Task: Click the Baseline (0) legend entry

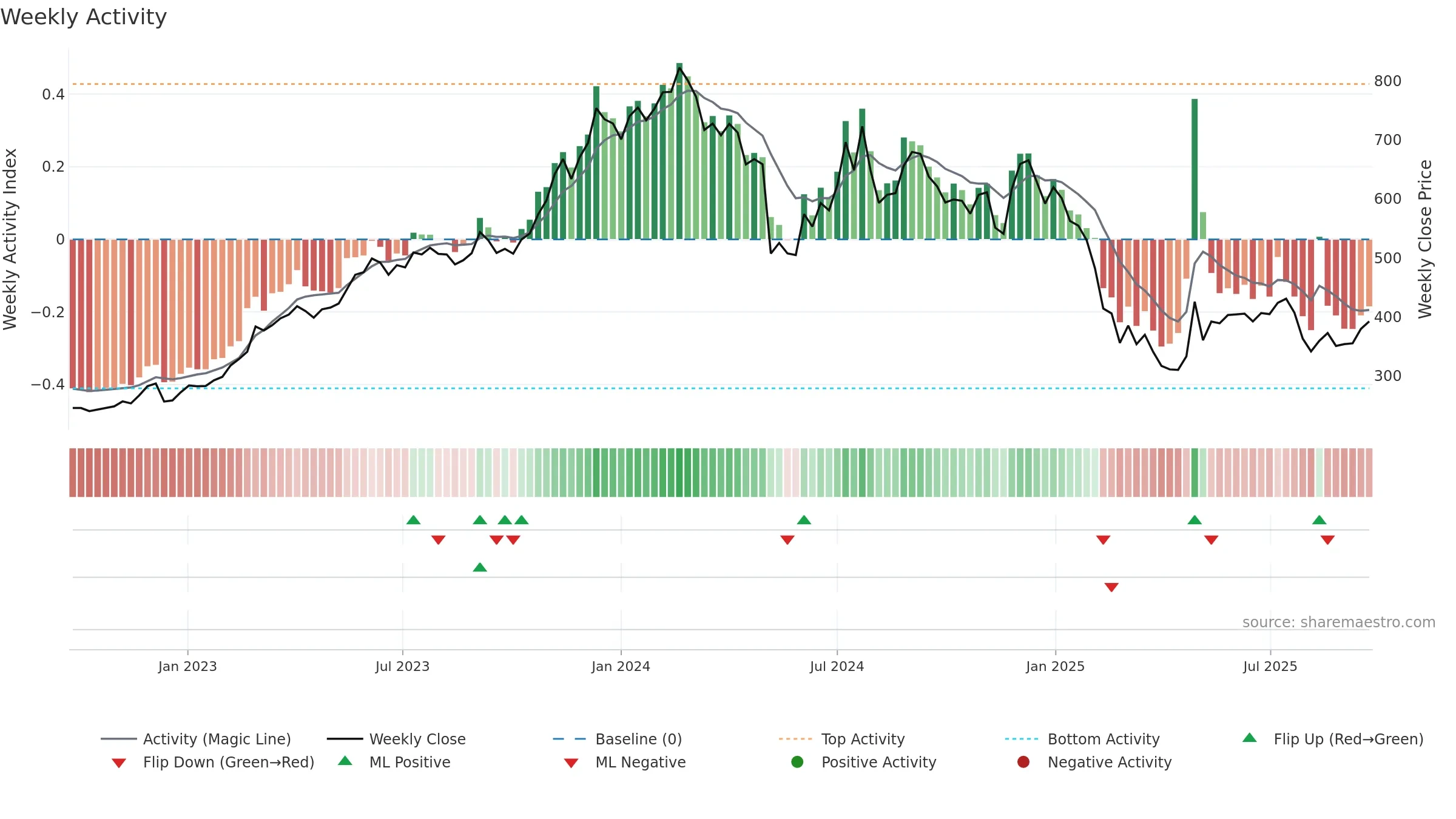Action: click(618, 739)
